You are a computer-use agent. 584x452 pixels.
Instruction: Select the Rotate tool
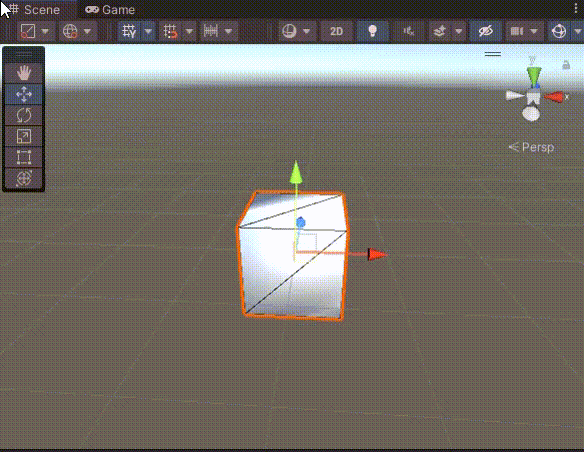point(24,115)
